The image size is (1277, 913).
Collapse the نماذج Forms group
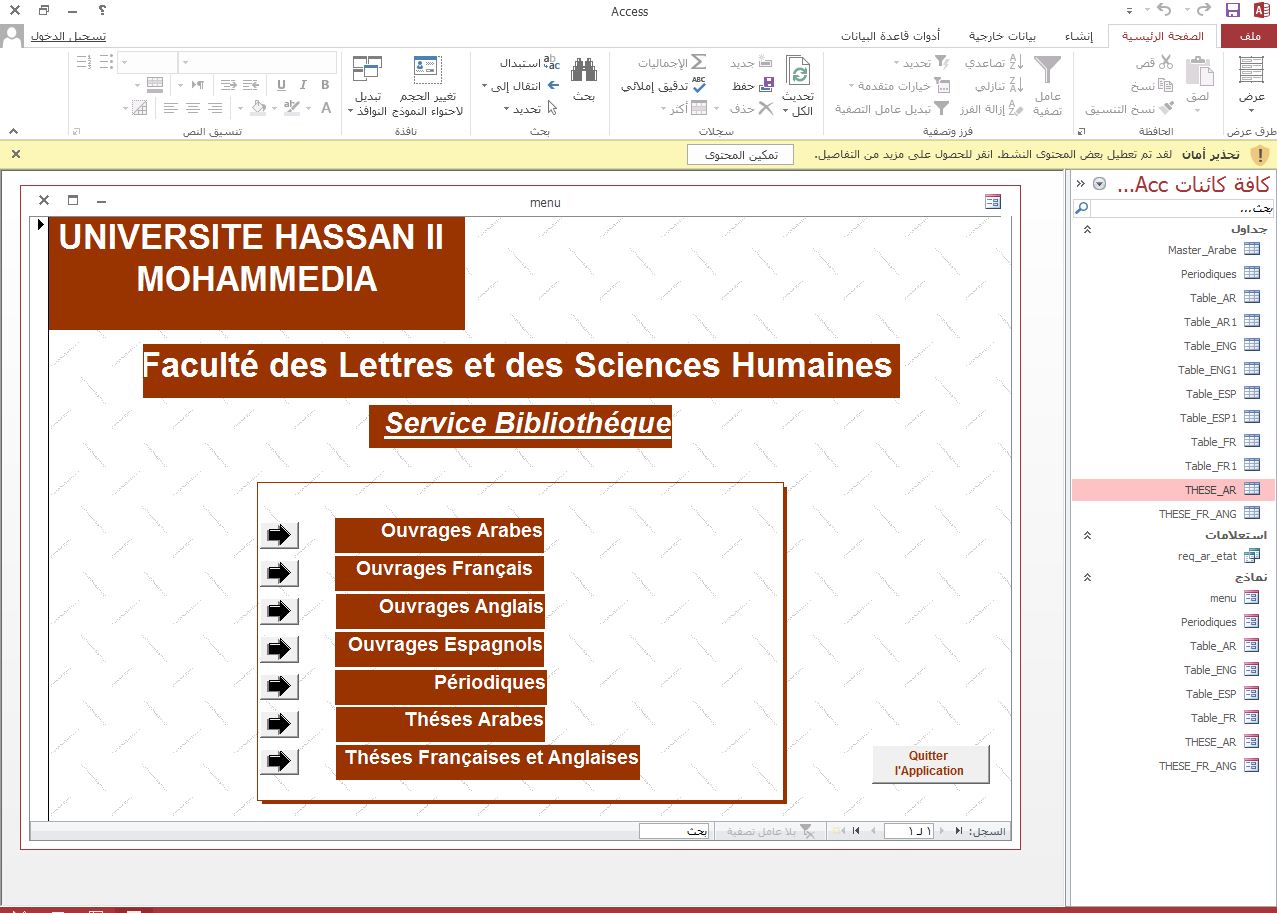[x=1088, y=578]
